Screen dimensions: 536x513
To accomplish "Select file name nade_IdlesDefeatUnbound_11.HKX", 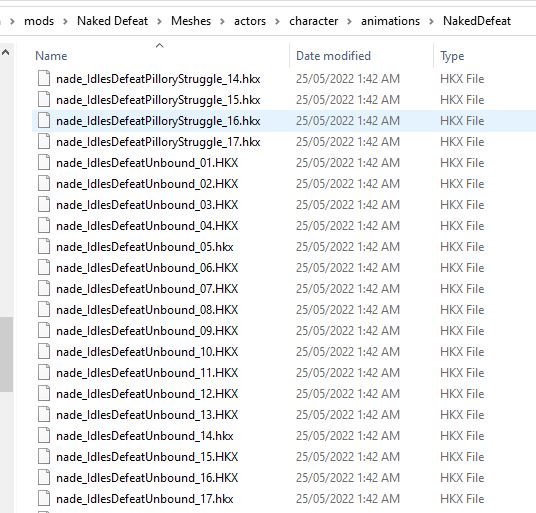I will (147, 373).
